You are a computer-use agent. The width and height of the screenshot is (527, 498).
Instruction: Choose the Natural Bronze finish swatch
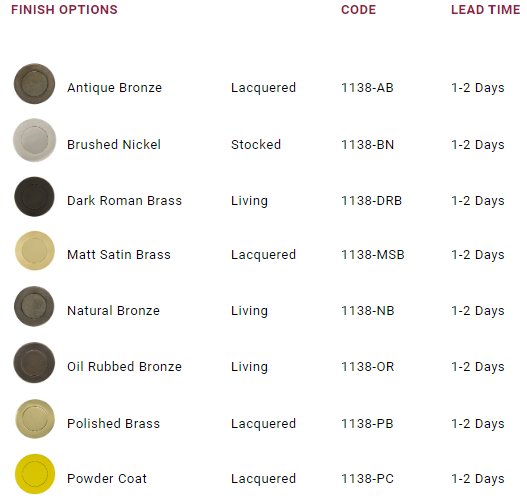[x=34, y=306]
